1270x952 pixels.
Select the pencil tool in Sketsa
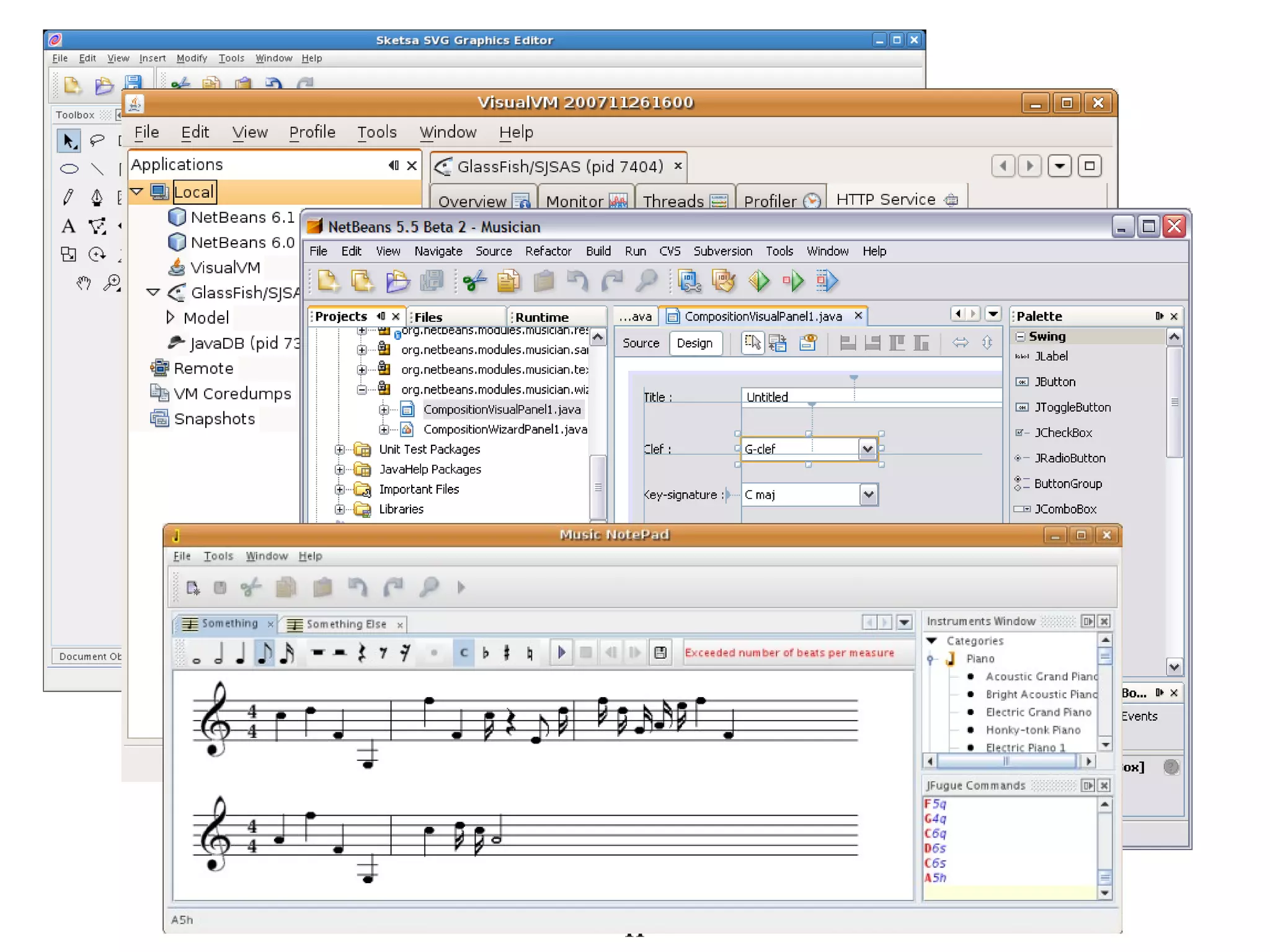69,197
